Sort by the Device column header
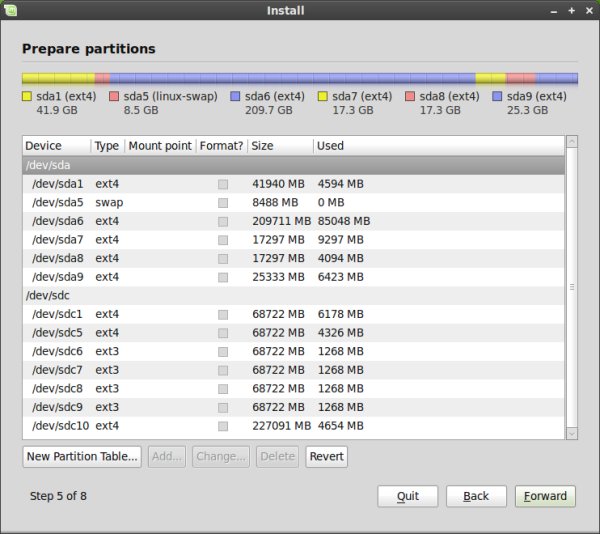Screen dimensions: 600x534 [x=56, y=146]
